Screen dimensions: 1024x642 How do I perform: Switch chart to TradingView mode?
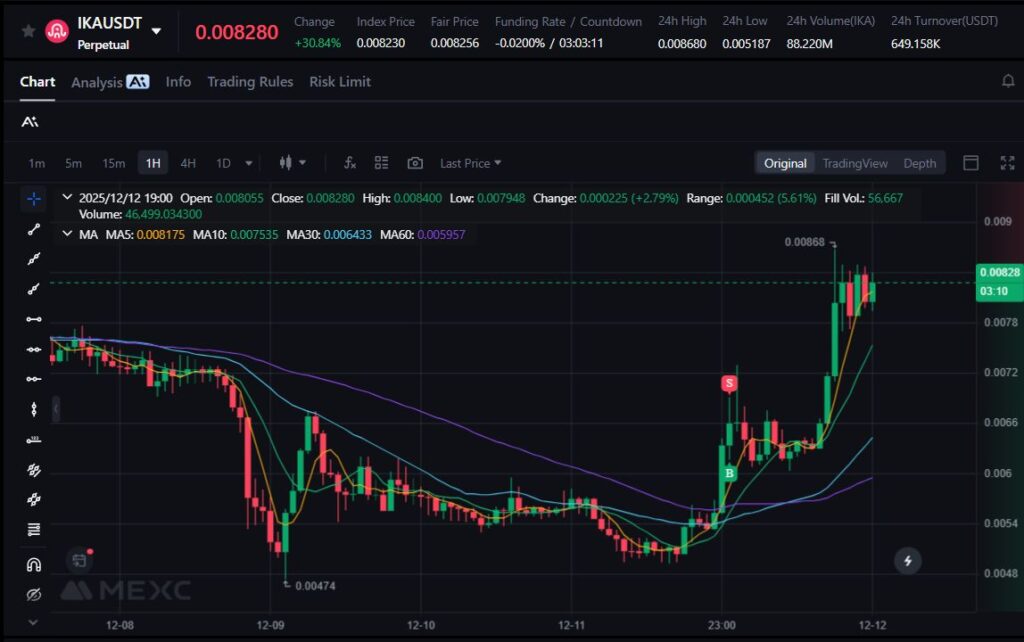coord(854,163)
